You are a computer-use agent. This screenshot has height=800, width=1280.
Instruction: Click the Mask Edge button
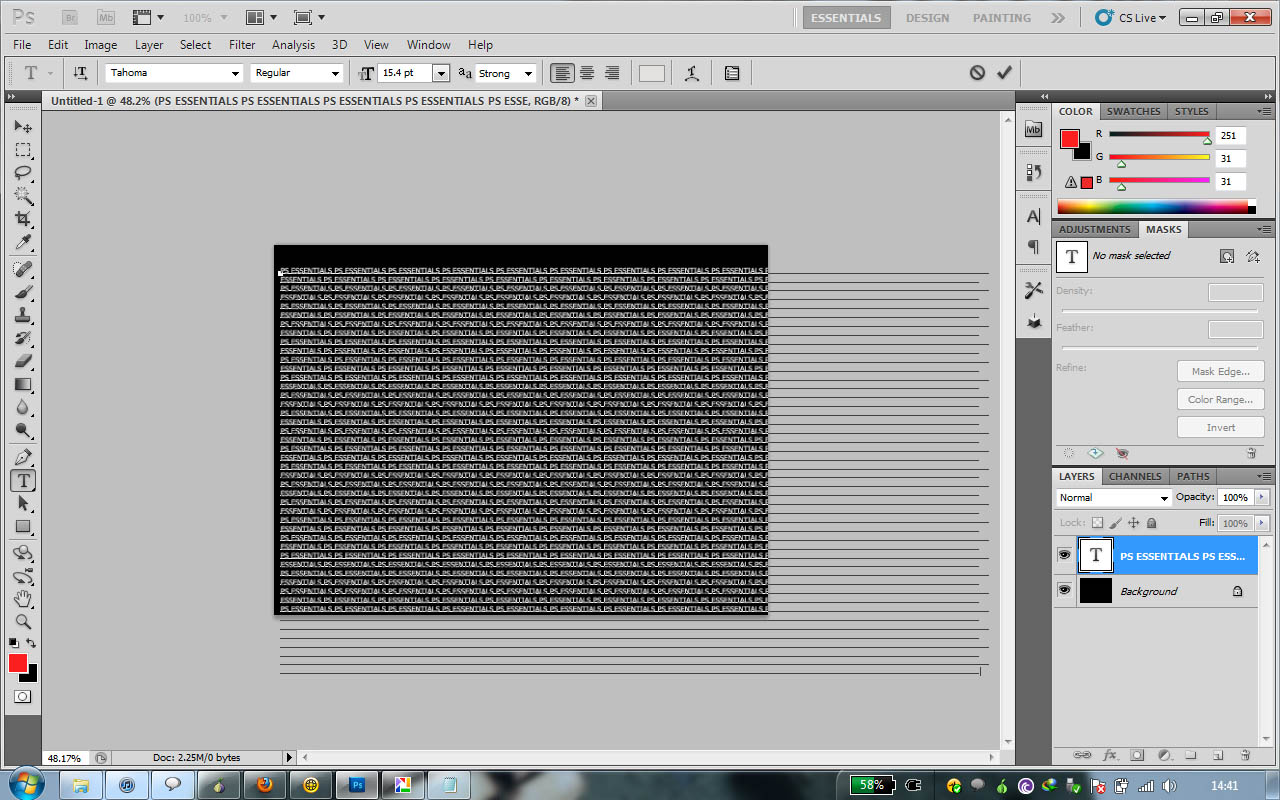tap(1220, 370)
